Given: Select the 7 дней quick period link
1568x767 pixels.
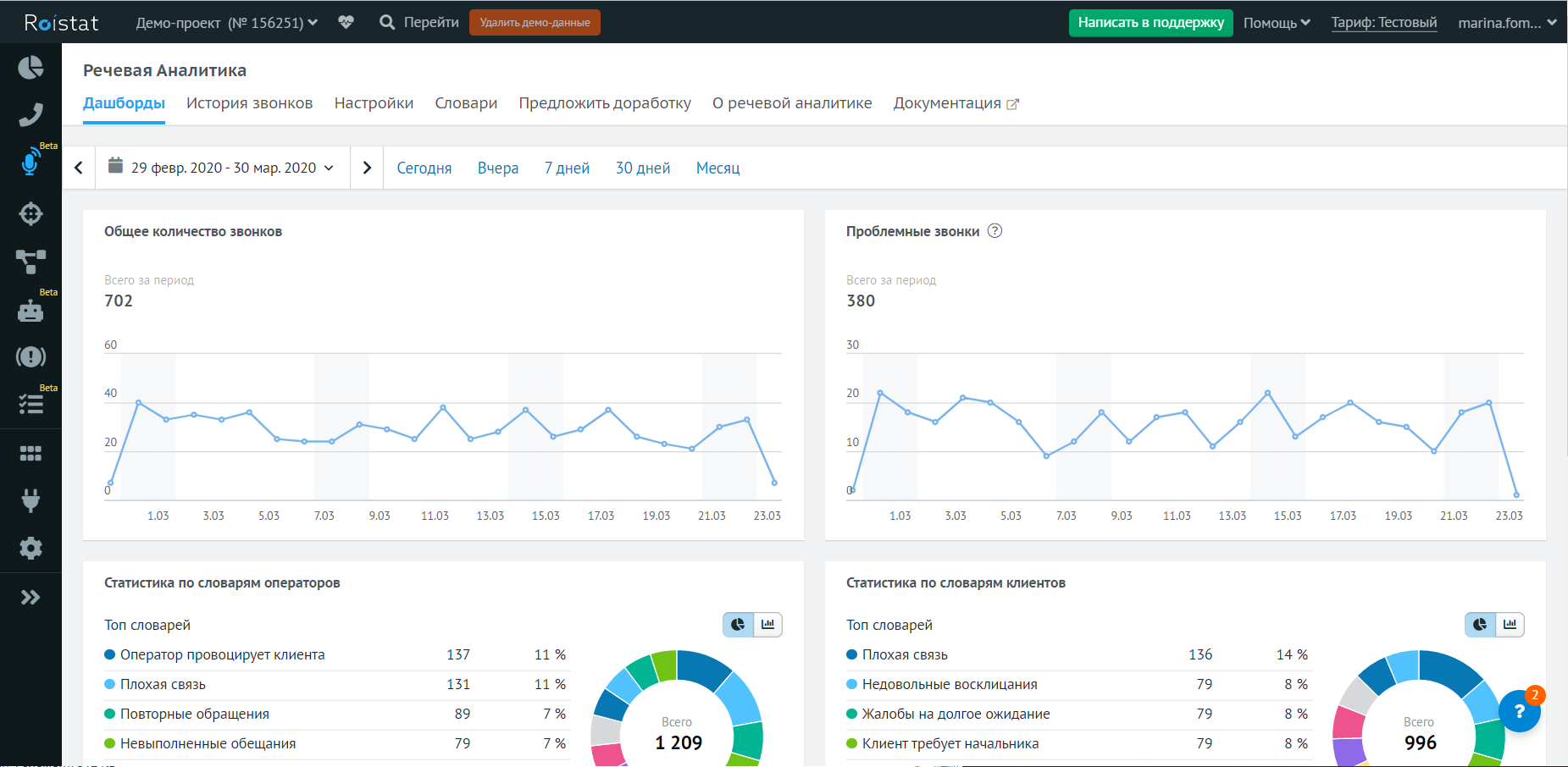Looking at the screenshot, I should tap(567, 168).
